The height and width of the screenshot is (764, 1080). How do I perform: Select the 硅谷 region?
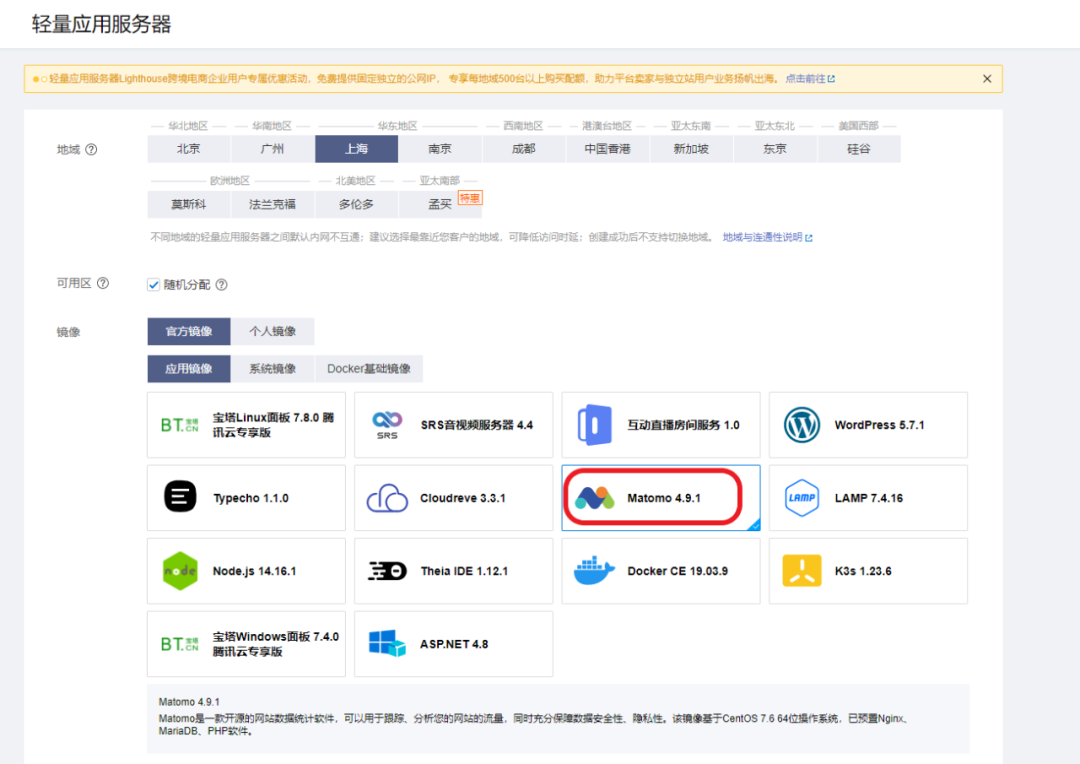coord(859,149)
